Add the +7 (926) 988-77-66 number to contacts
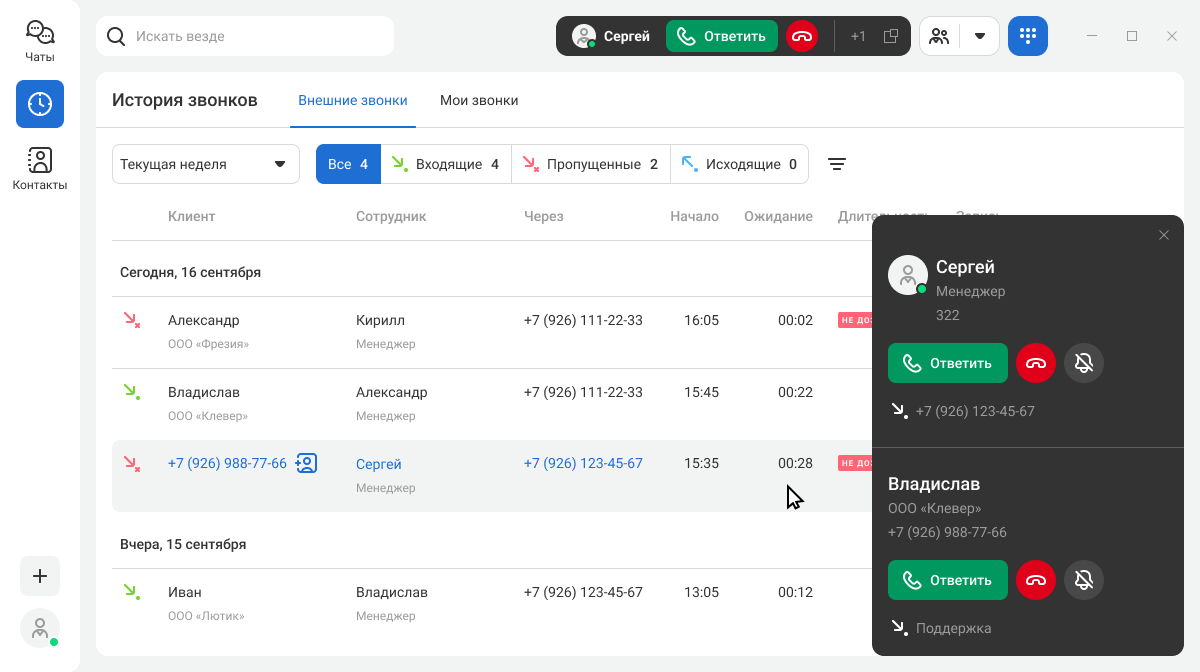Viewport: 1200px width, 672px height. 307,464
